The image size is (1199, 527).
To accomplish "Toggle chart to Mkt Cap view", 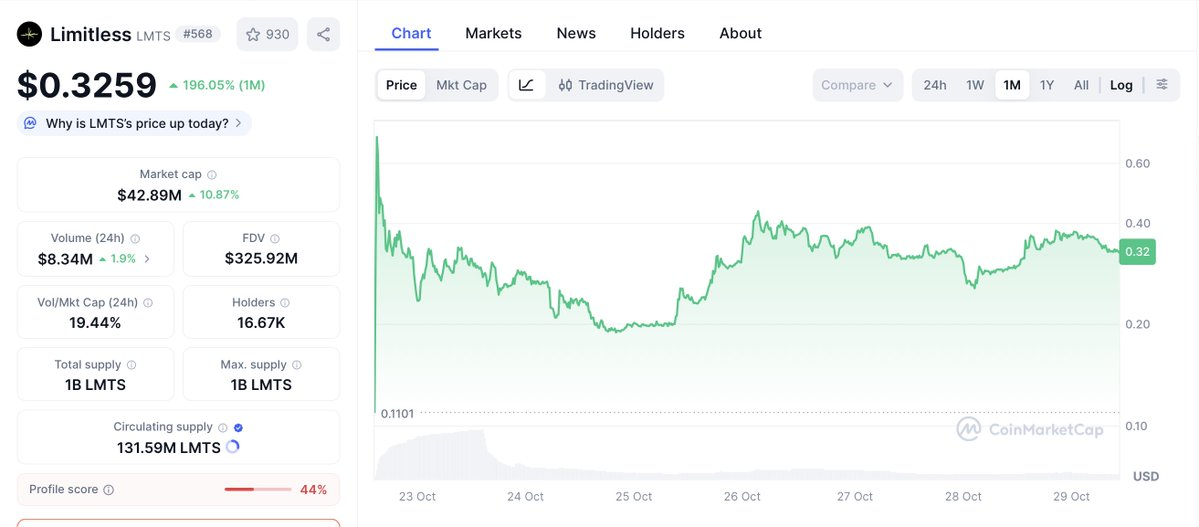I will [461, 85].
